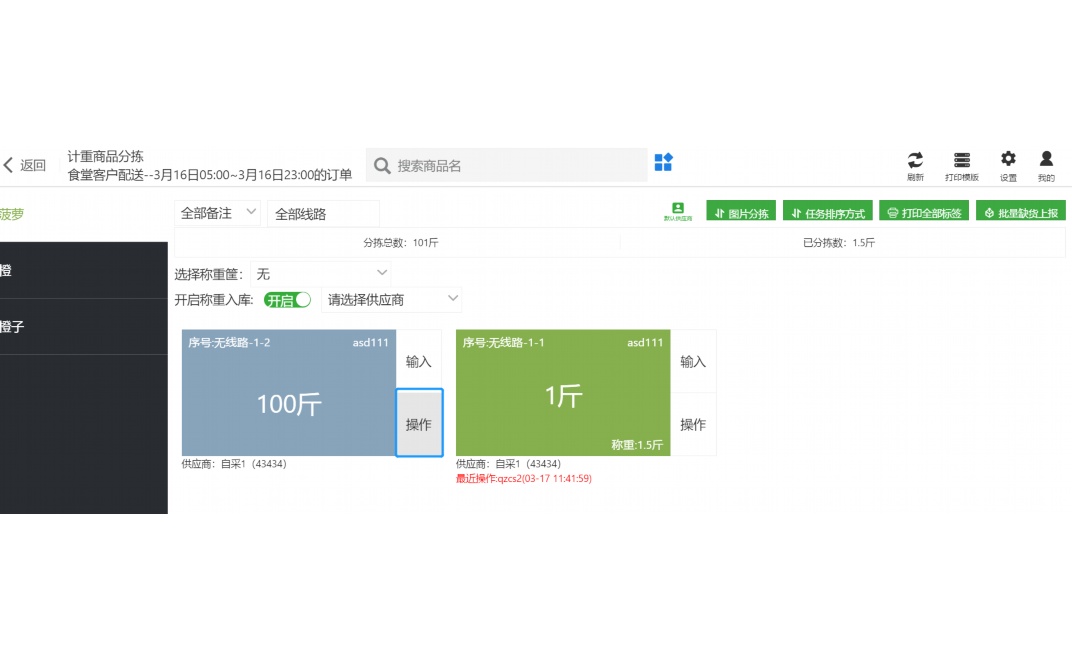The width and height of the screenshot is (1072, 660).
Task: Click the 刷新 refresh icon
Action: point(915,166)
